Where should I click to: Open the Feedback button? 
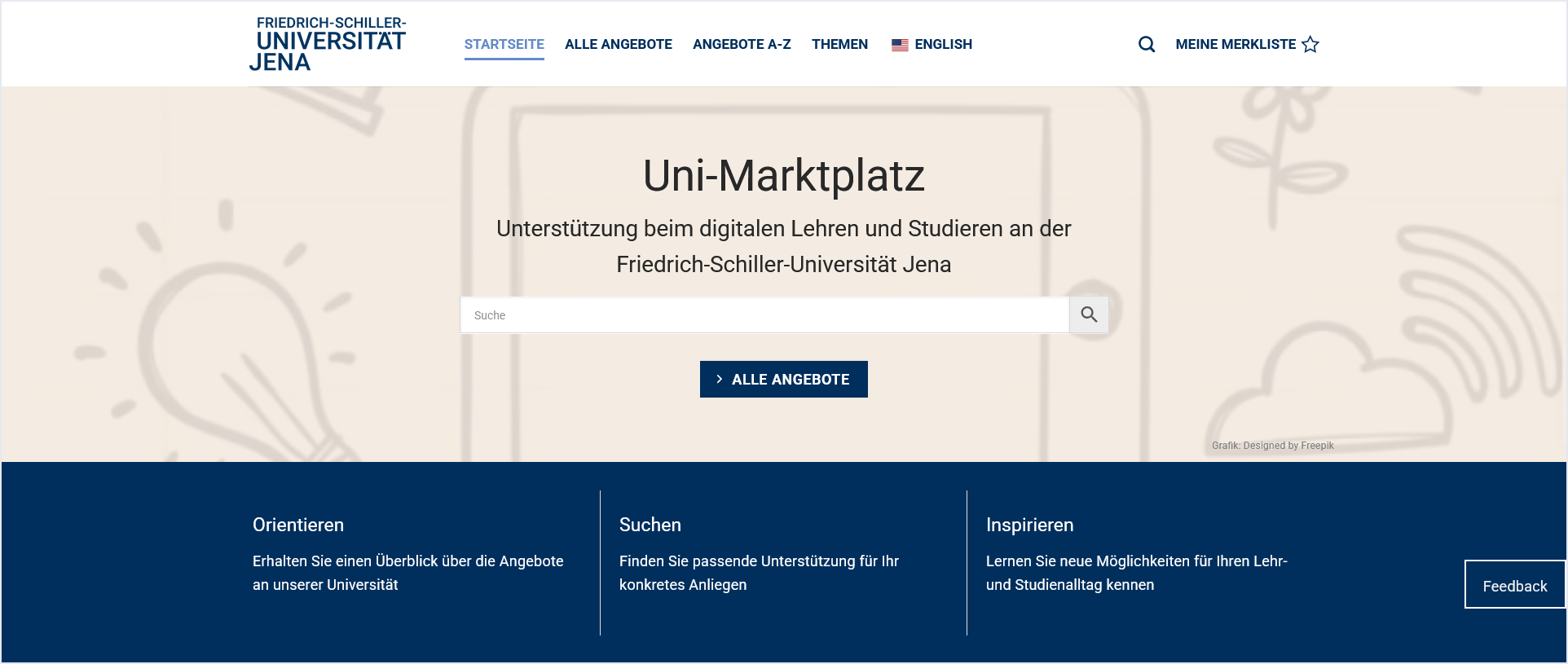point(1514,585)
